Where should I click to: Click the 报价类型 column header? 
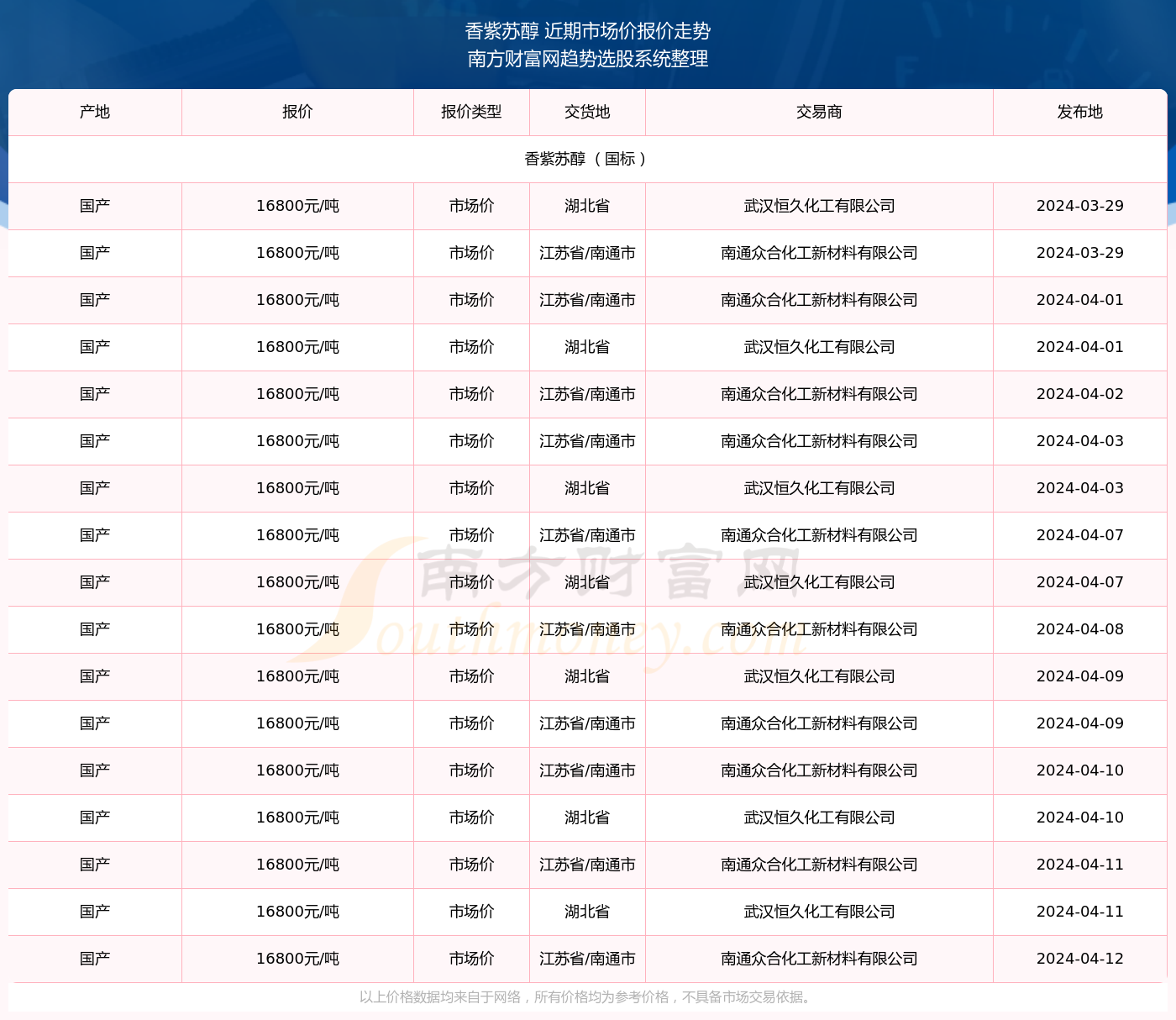tap(471, 112)
